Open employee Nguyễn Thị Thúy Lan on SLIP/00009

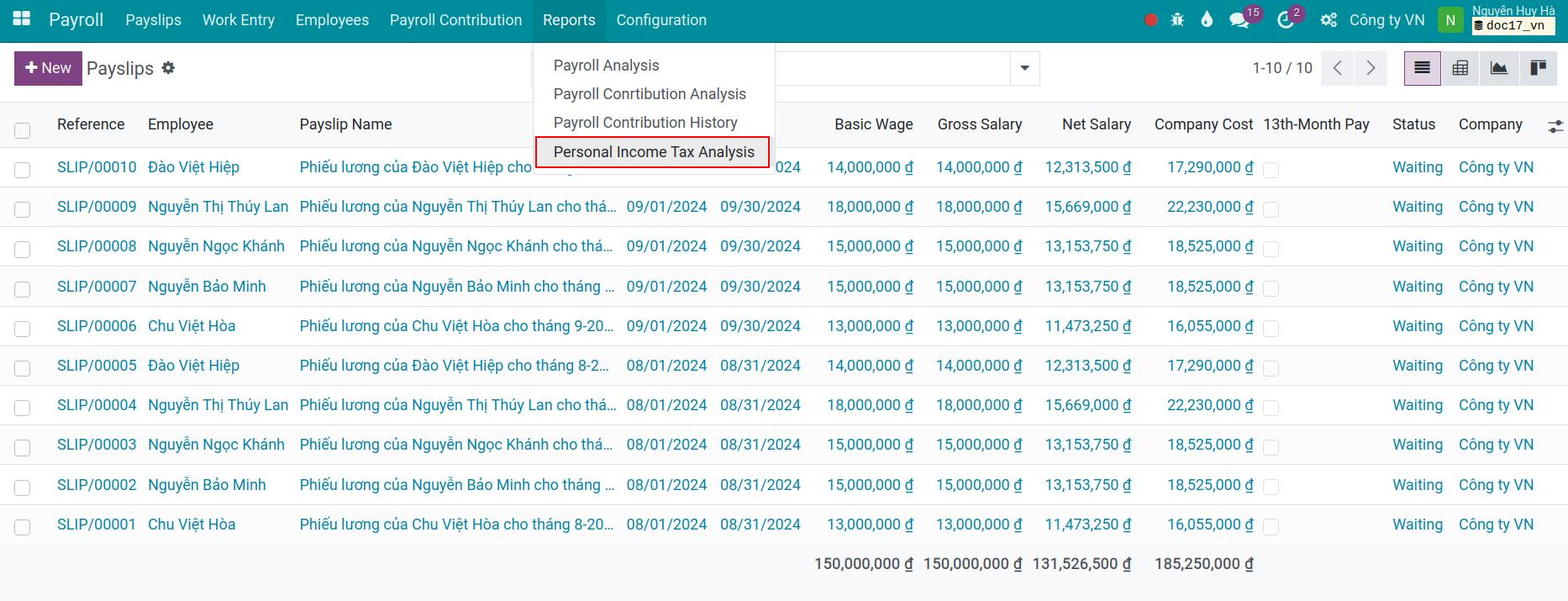coord(218,207)
